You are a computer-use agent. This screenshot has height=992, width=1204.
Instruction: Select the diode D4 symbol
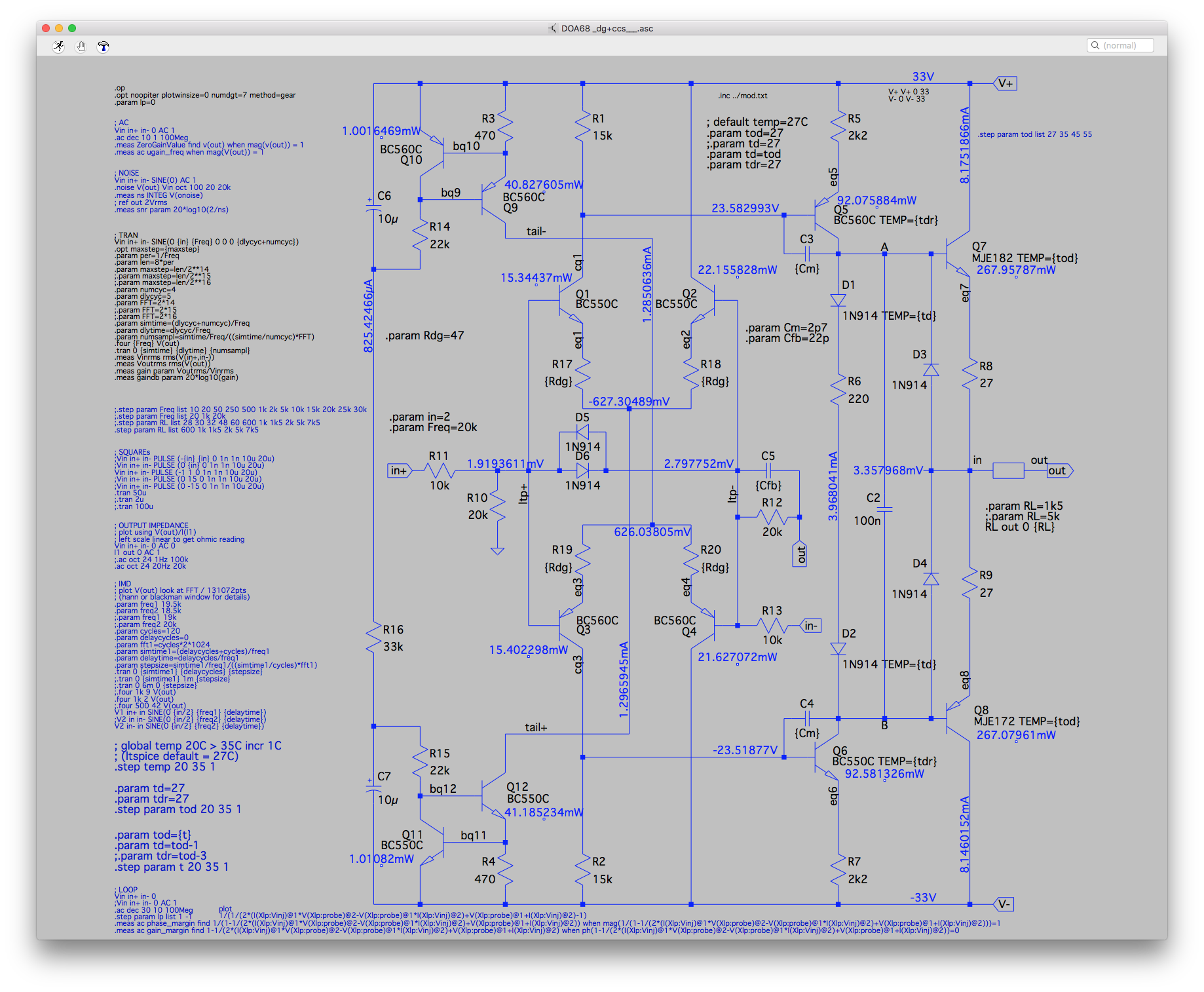pyautogui.click(x=931, y=579)
